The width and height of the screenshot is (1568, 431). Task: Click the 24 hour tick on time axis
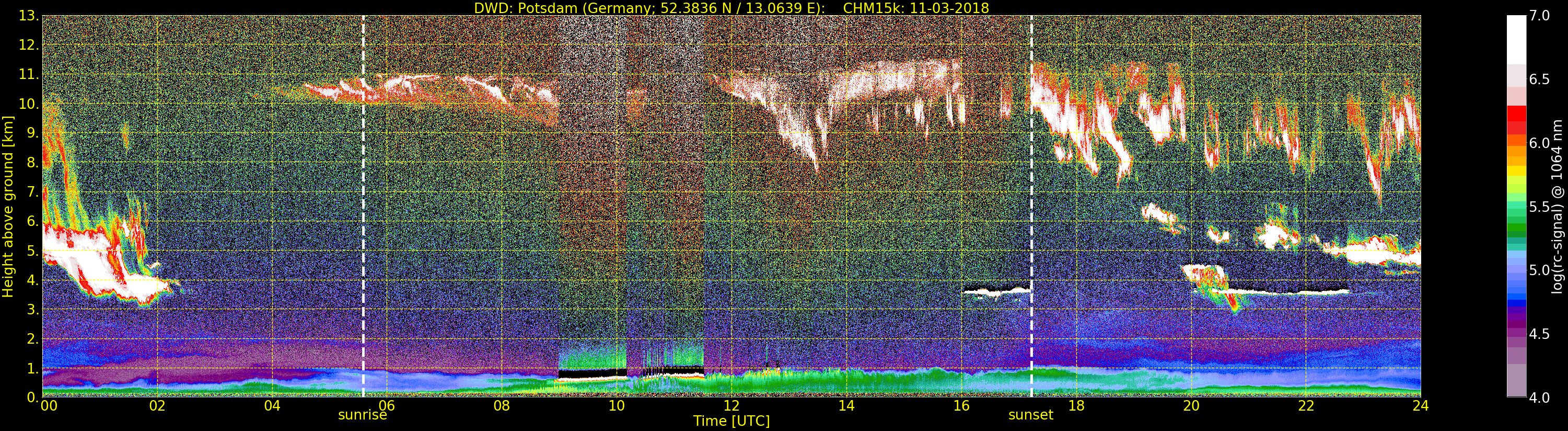pos(1421,406)
